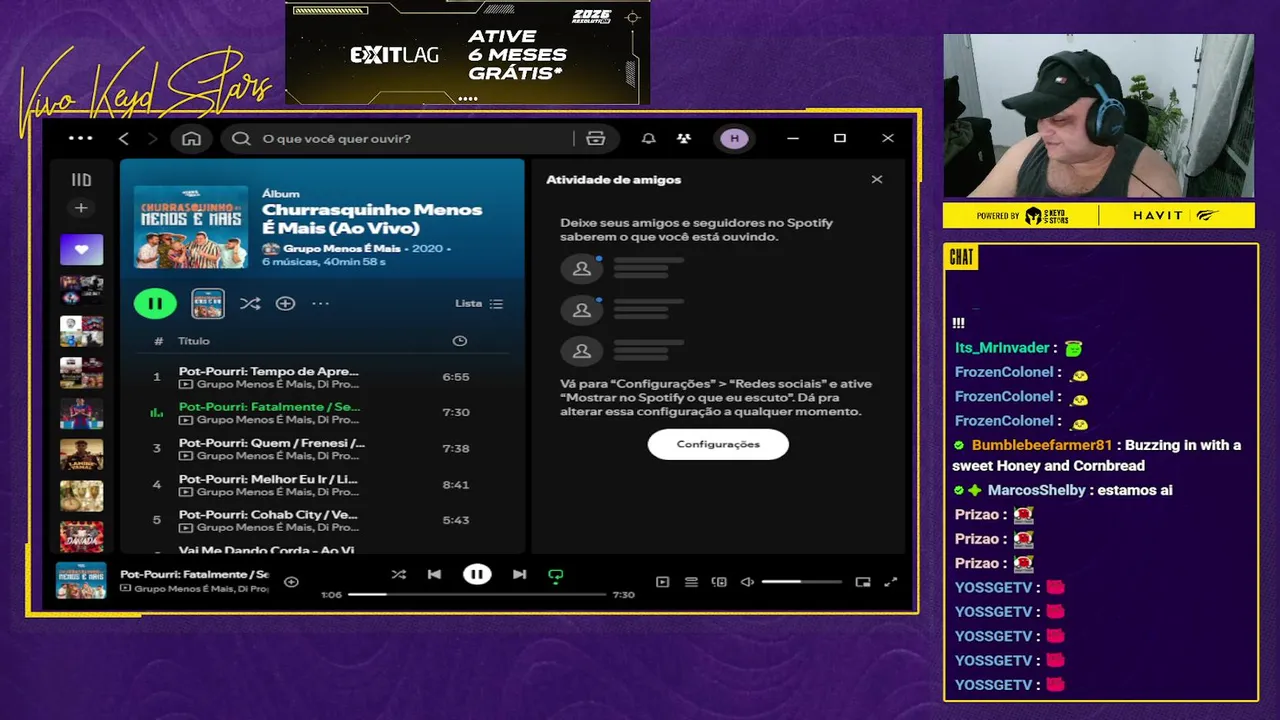Enter fullscreen player mode
The height and width of the screenshot is (720, 1280).
click(x=891, y=582)
